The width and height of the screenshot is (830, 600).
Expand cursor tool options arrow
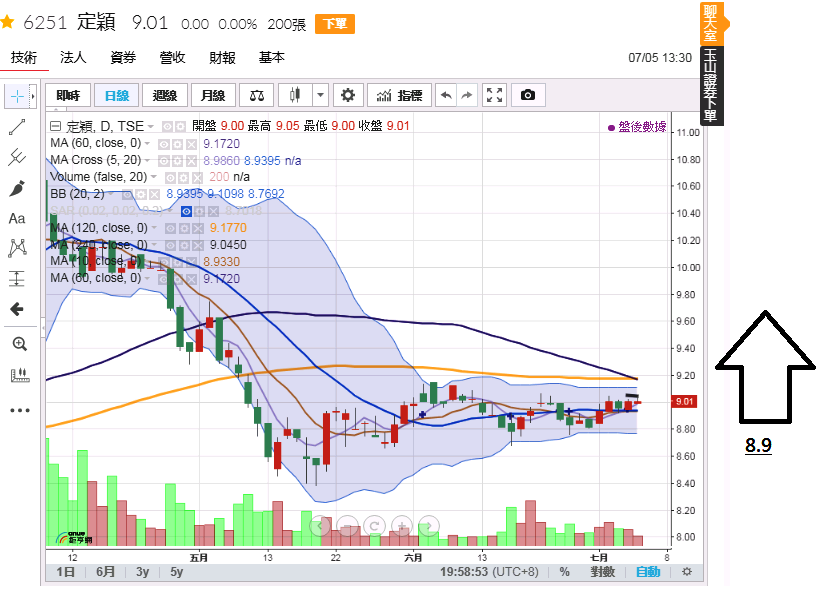(x=33, y=96)
